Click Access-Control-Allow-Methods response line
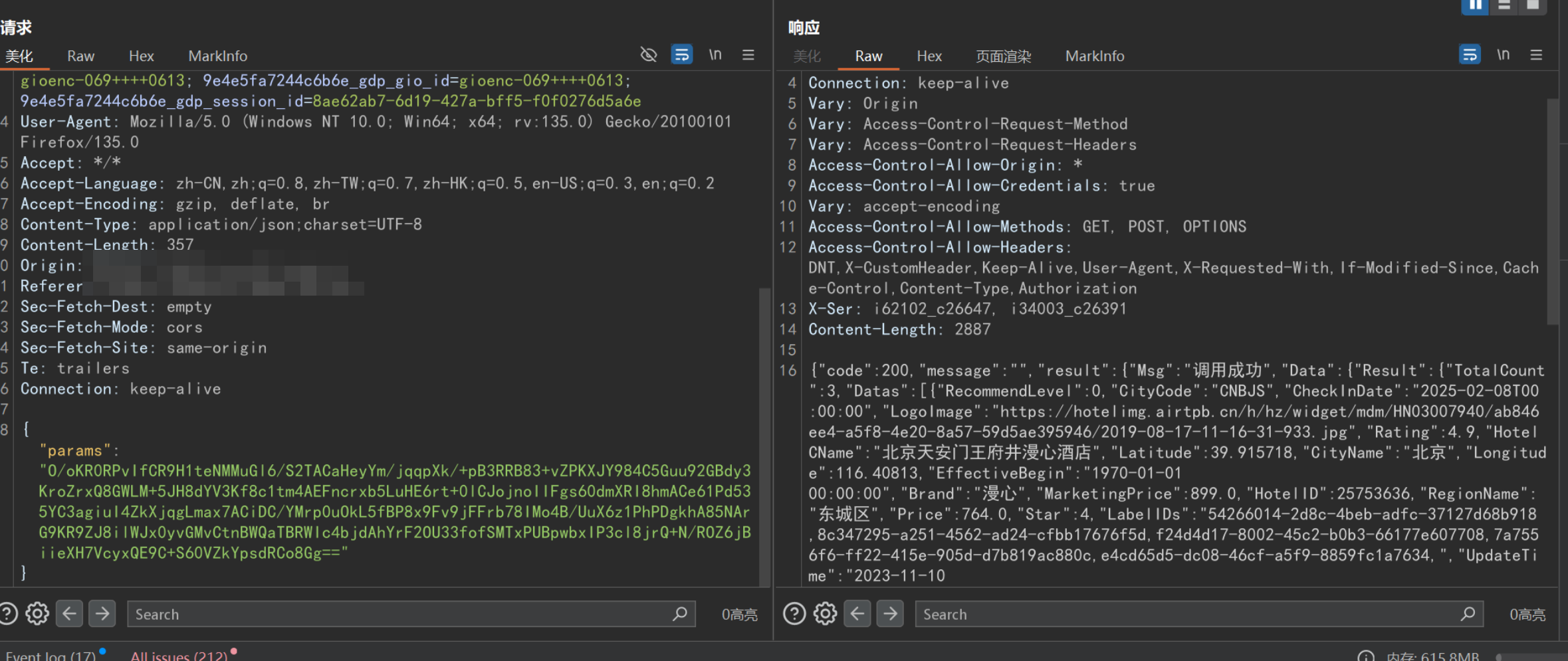The image size is (1568, 661). [x=1027, y=227]
